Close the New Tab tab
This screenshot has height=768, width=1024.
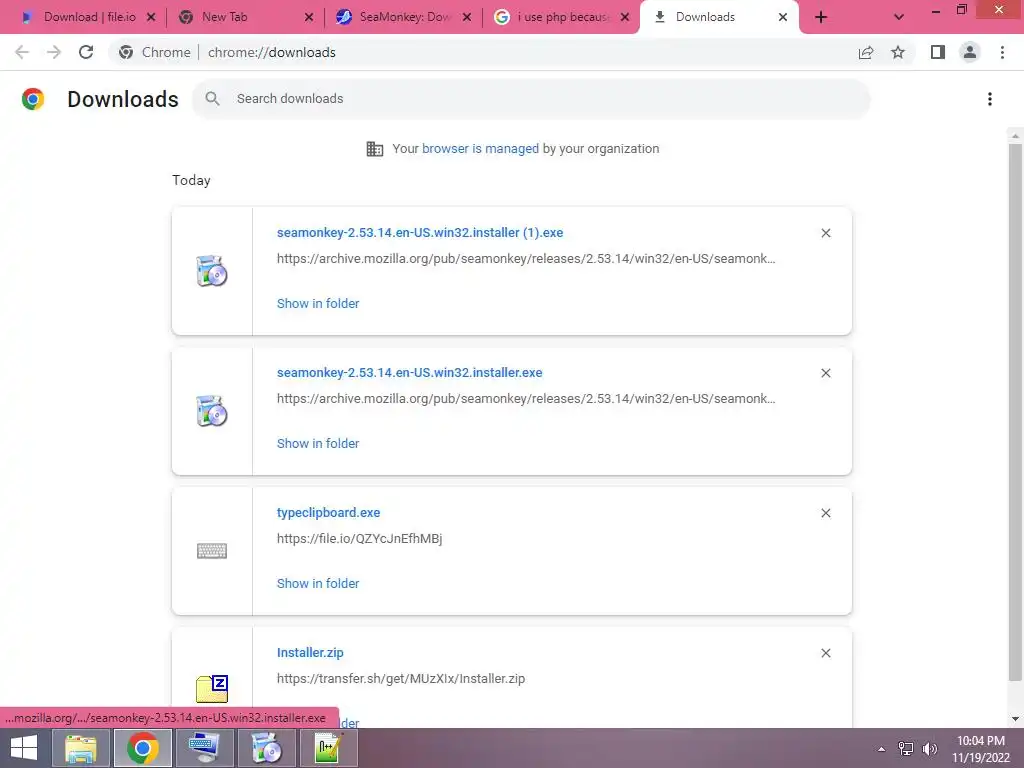coord(309,17)
